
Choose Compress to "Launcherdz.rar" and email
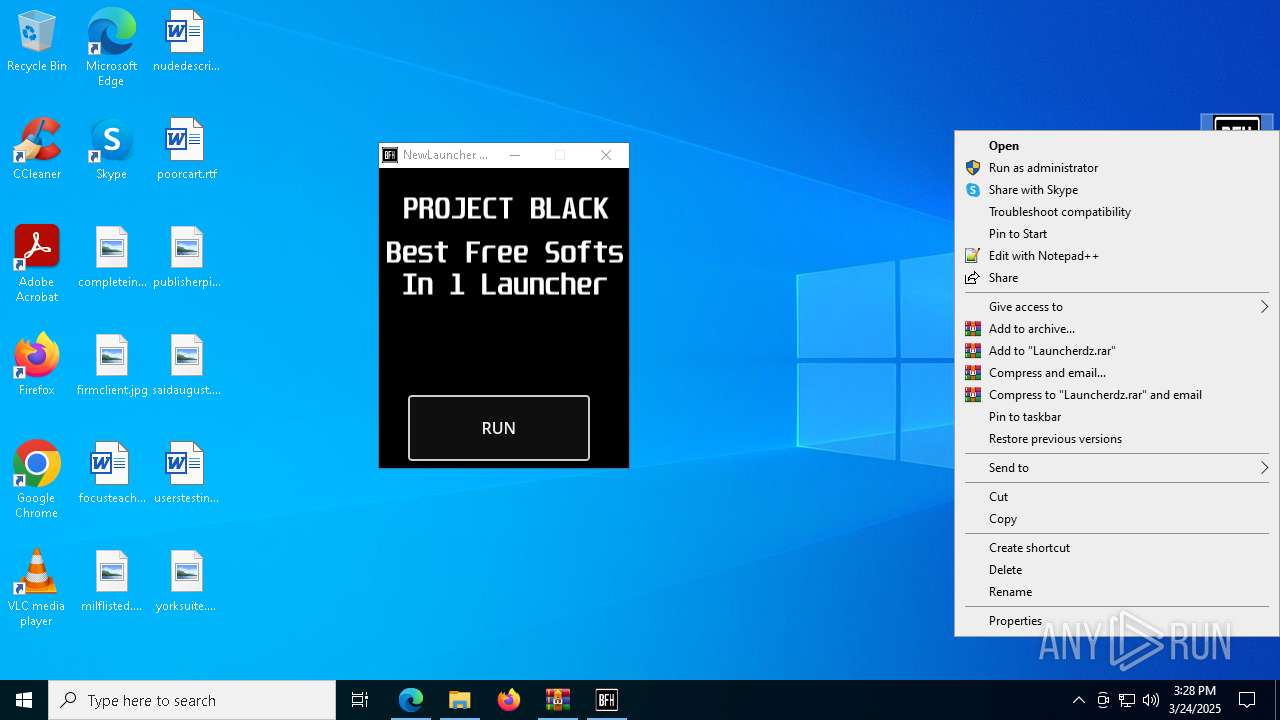pyautogui.click(x=1117, y=395)
